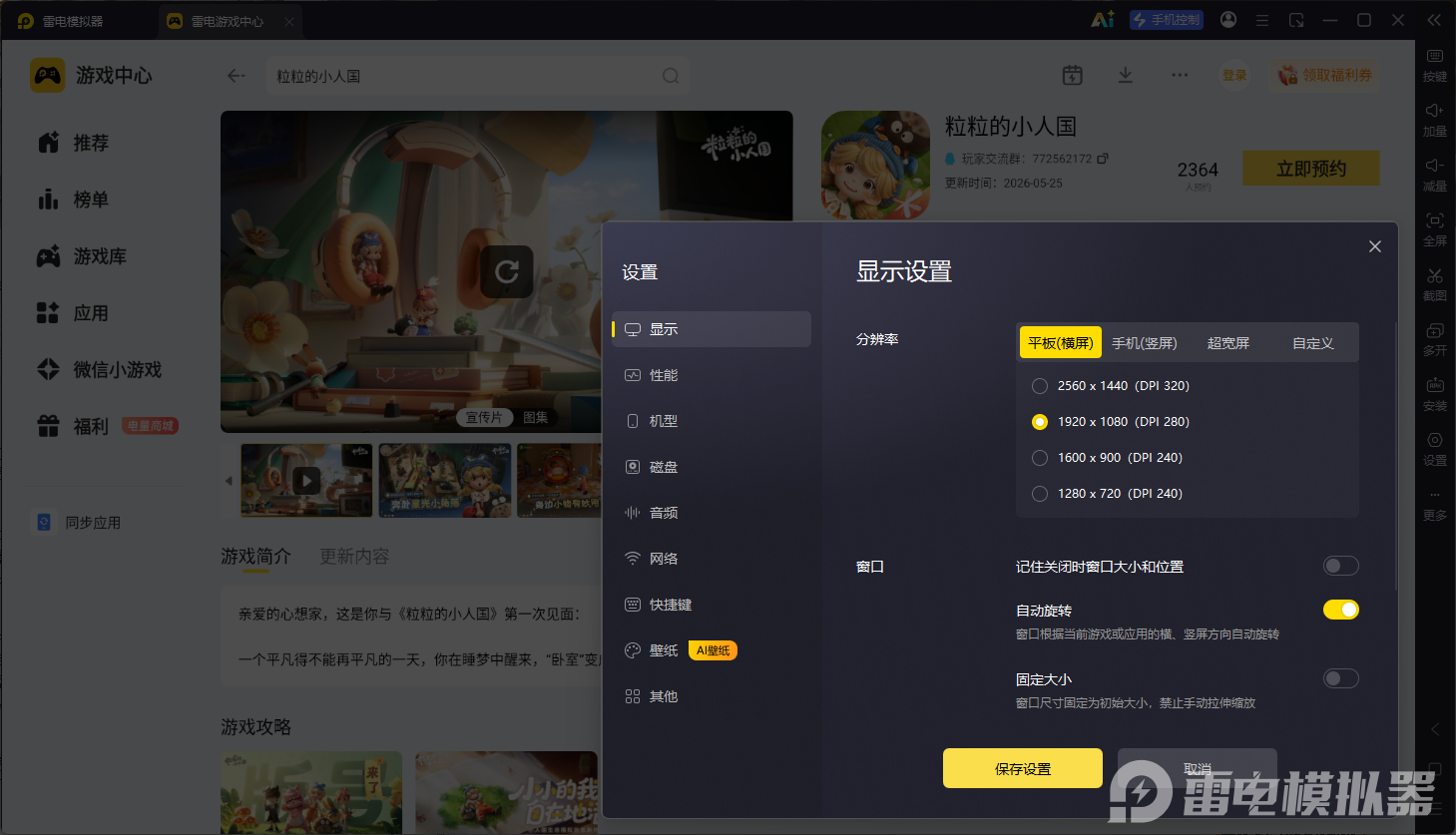Image resolution: width=1456 pixels, height=835 pixels.
Task: Turn off the 自动旋转 toggle
Action: tap(1340, 610)
